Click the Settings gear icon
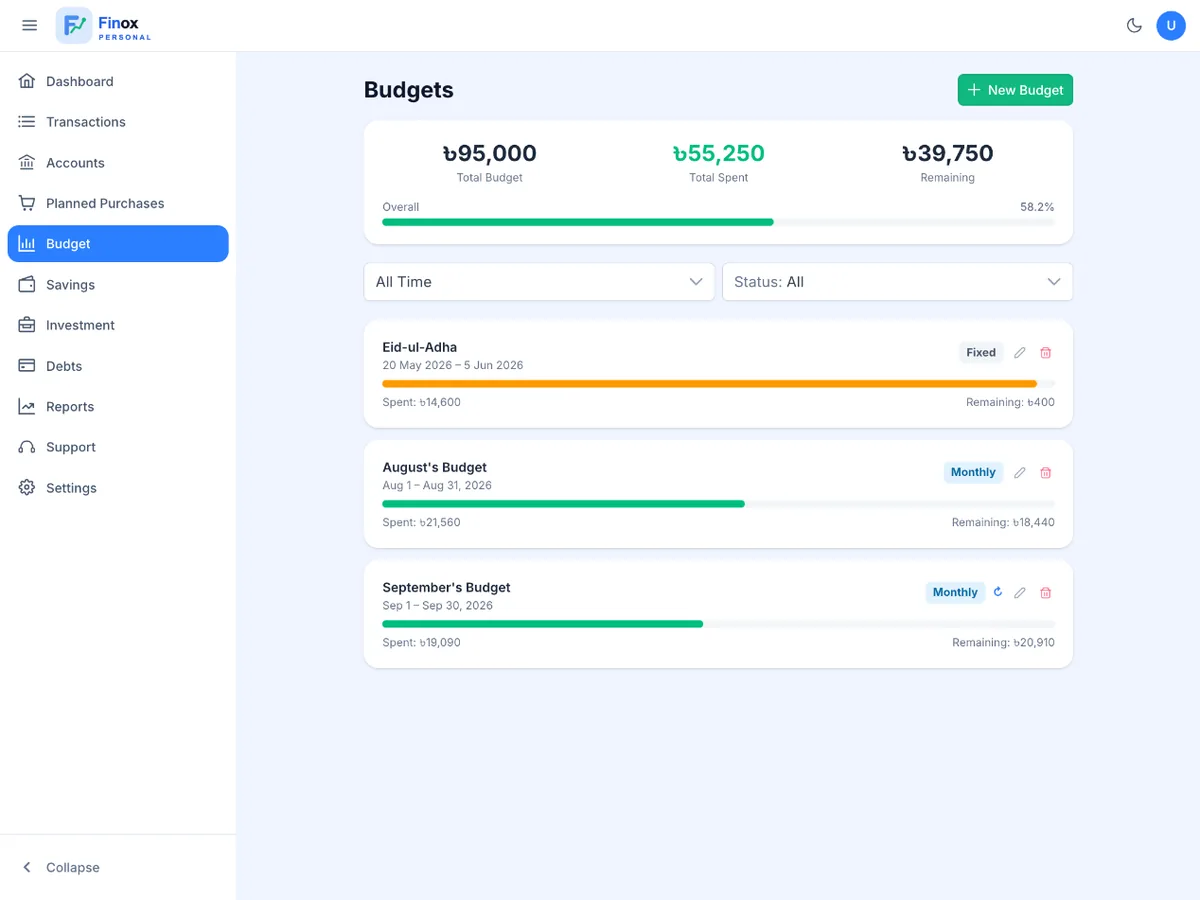The width and height of the screenshot is (1200, 900). click(x=27, y=488)
